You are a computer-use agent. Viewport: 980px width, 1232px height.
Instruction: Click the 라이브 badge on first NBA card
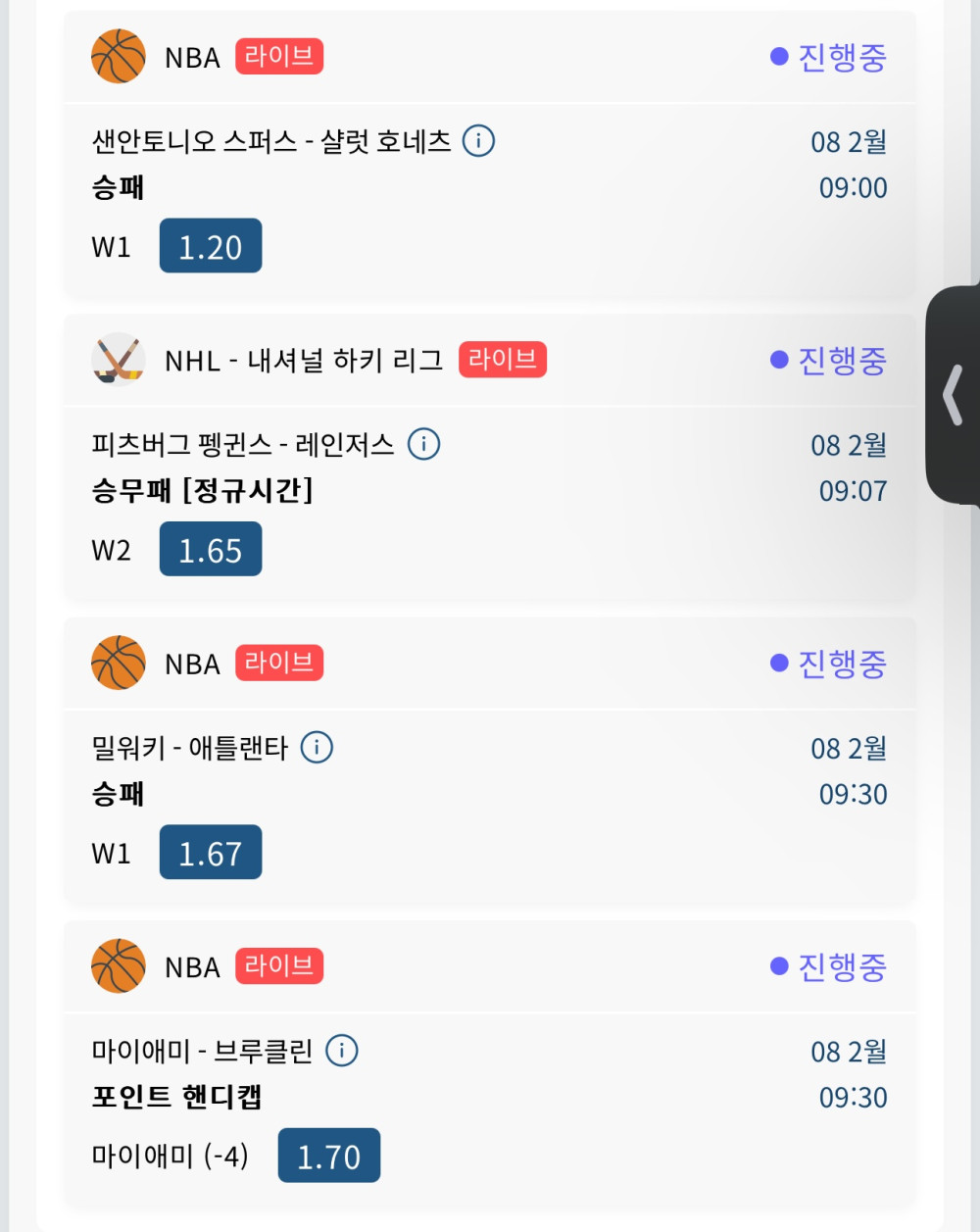(279, 57)
